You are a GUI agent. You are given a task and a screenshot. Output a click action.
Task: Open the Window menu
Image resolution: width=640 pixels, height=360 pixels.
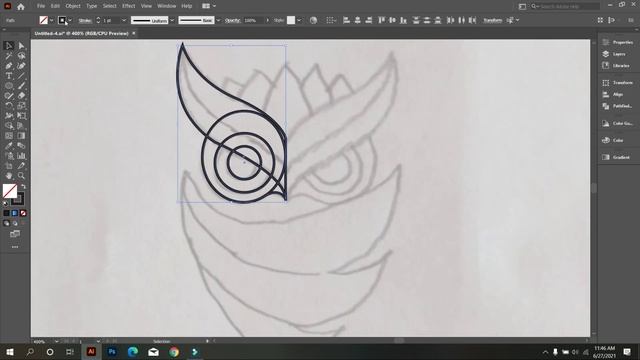(167, 6)
